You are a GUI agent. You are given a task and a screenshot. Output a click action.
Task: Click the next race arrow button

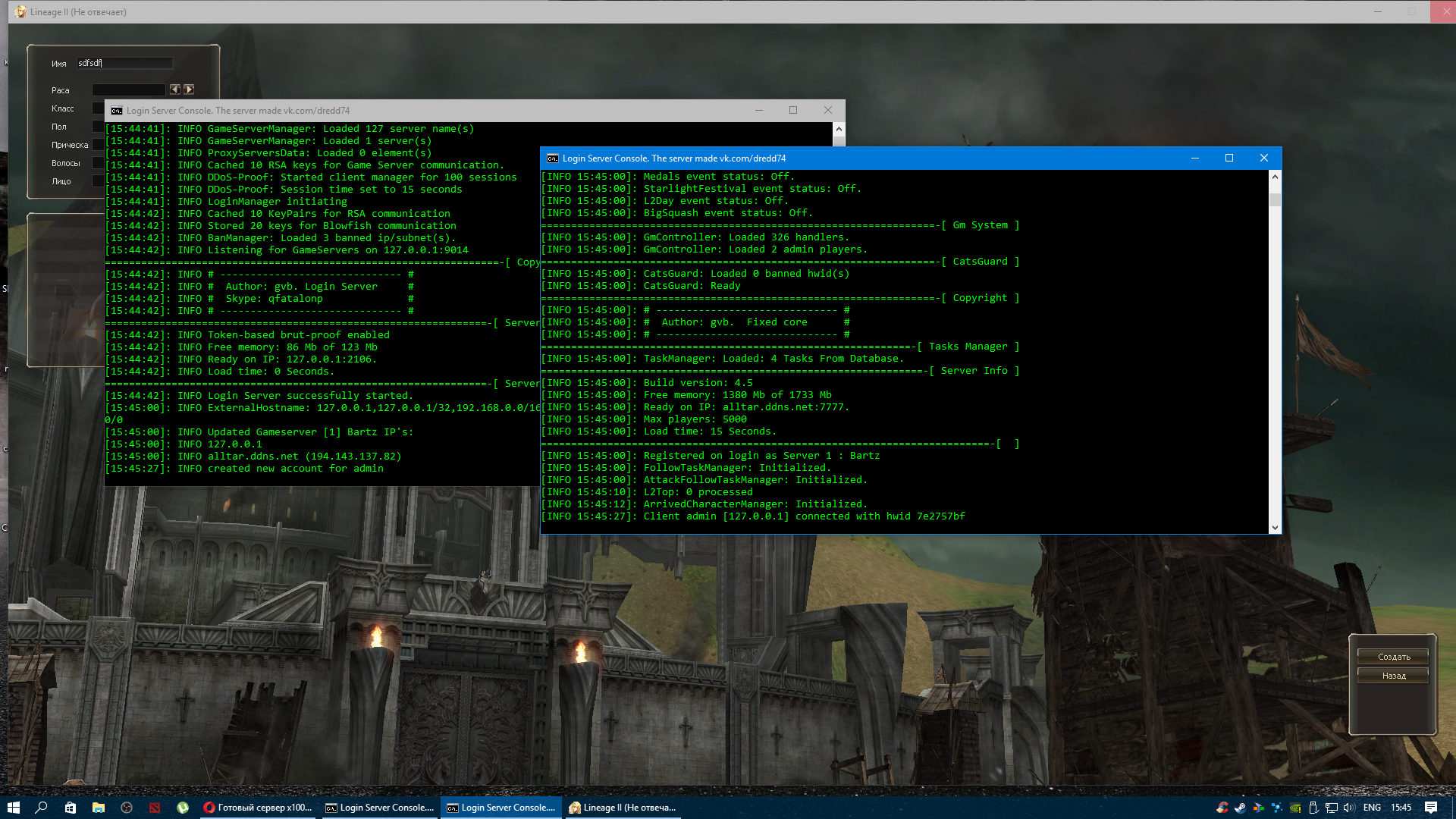189,89
